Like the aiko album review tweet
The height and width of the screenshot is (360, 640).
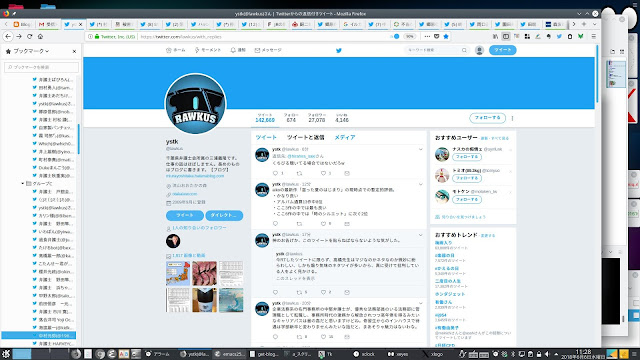point(323,224)
